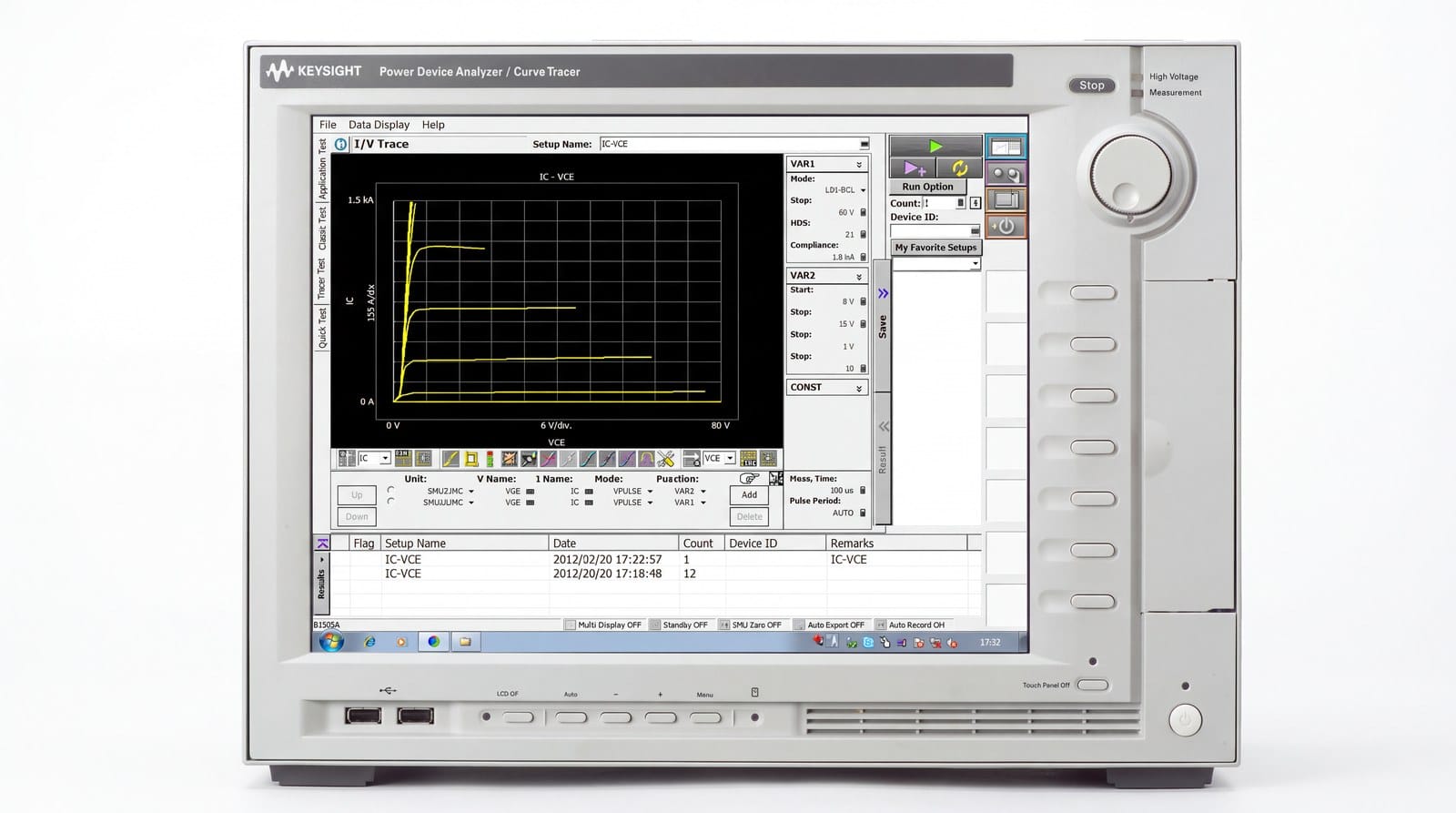The height and width of the screenshot is (813, 1456).
Task: Toggle Multi Display OFF in status bar
Action: [x=602, y=625]
